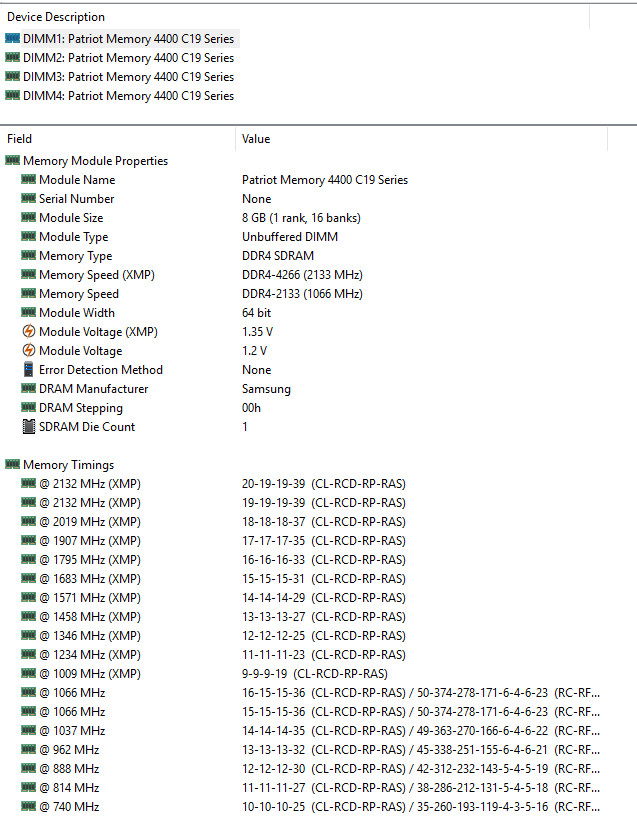Click the Error Detection Method icon
Image resolution: width=637 pixels, height=830 pixels.
(28, 370)
